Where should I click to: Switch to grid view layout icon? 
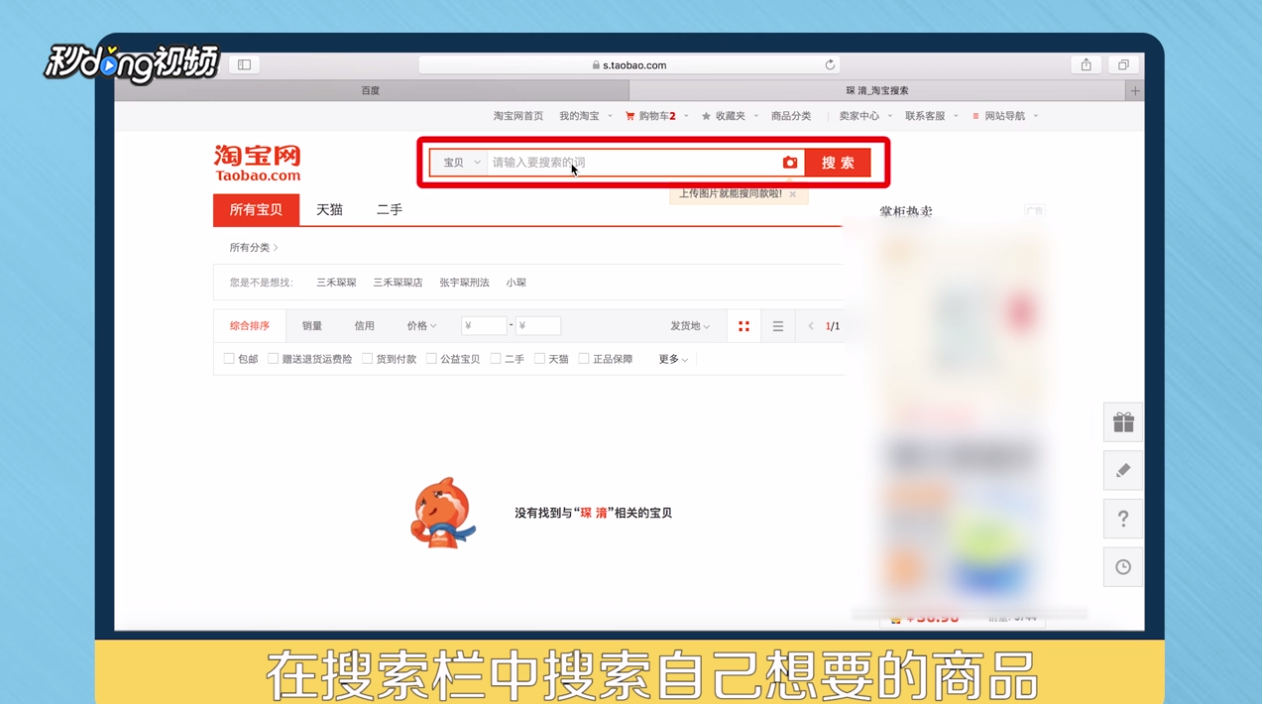tap(744, 326)
